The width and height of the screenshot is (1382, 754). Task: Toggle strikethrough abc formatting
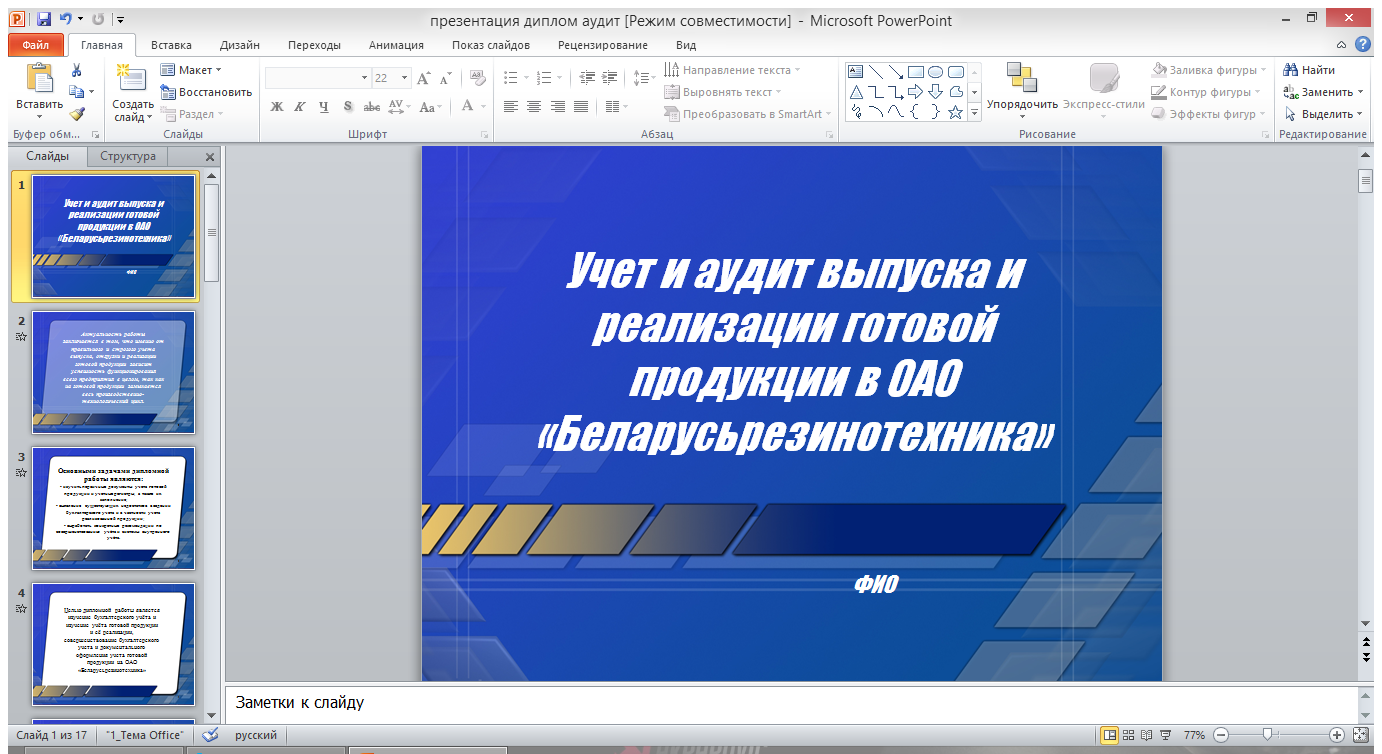click(x=371, y=107)
